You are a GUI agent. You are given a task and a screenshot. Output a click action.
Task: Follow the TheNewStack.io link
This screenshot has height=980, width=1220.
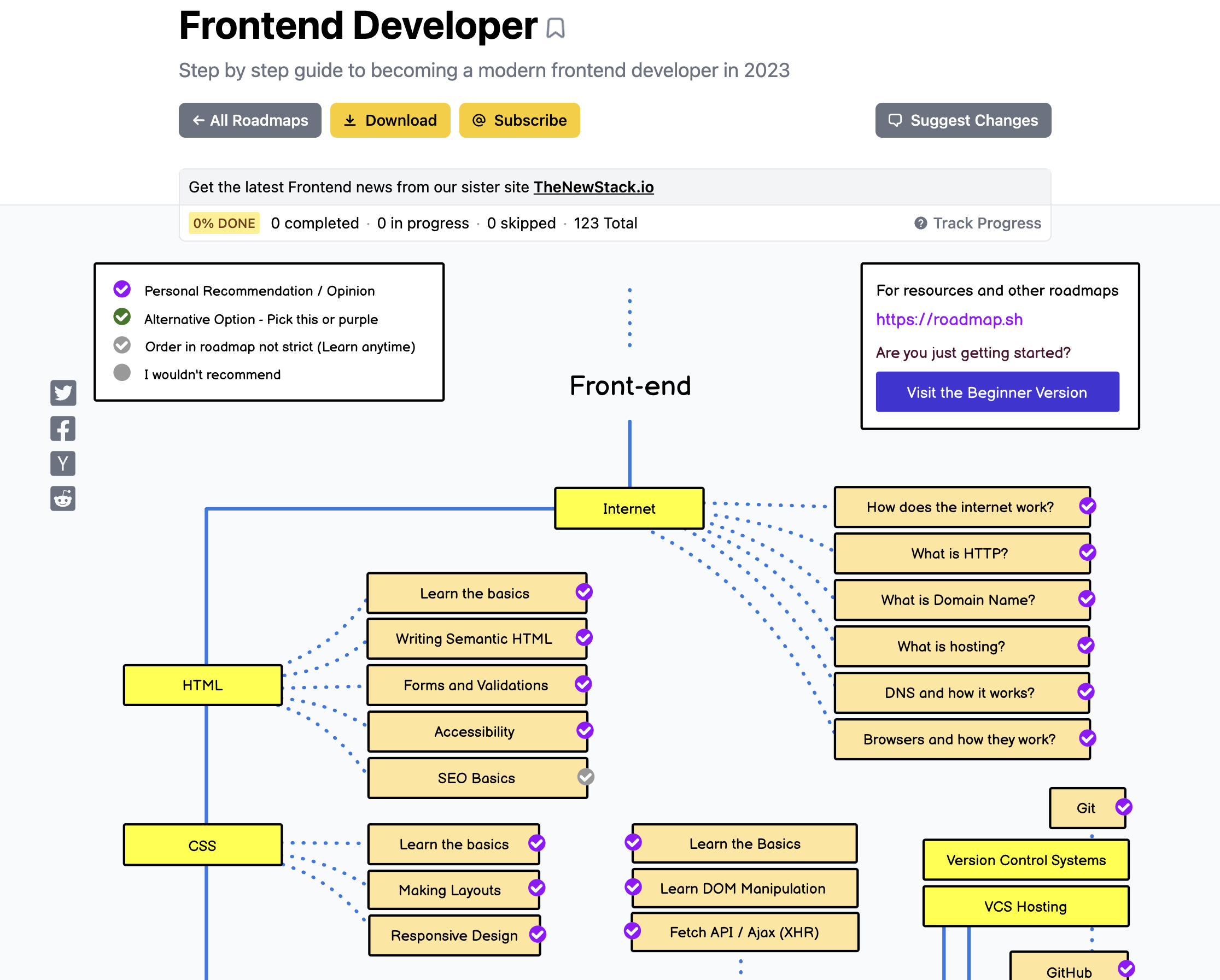tap(593, 187)
